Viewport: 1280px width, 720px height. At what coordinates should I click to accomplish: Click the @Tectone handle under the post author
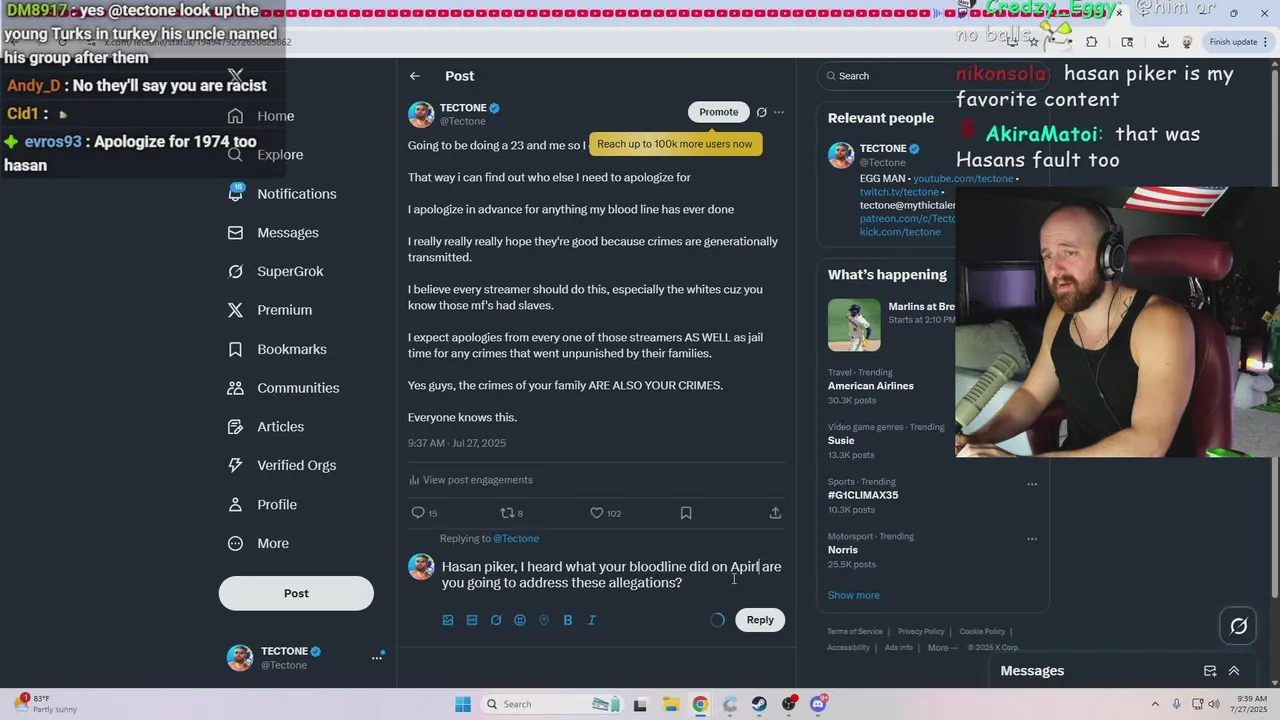point(463,122)
